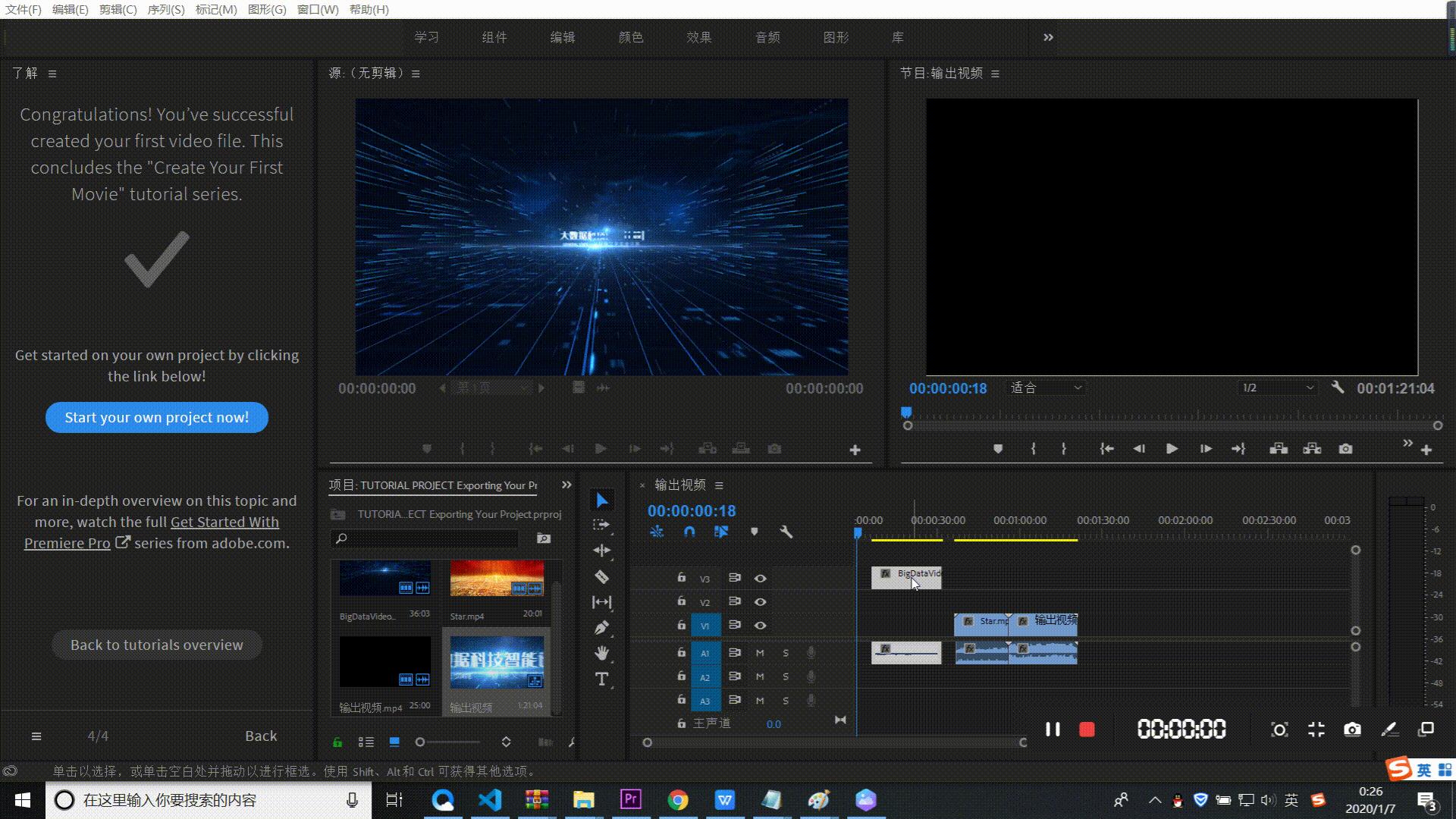The width and height of the screenshot is (1456, 819).
Task: Open zoom level dropdown 适合
Action: tap(1046, 388)
